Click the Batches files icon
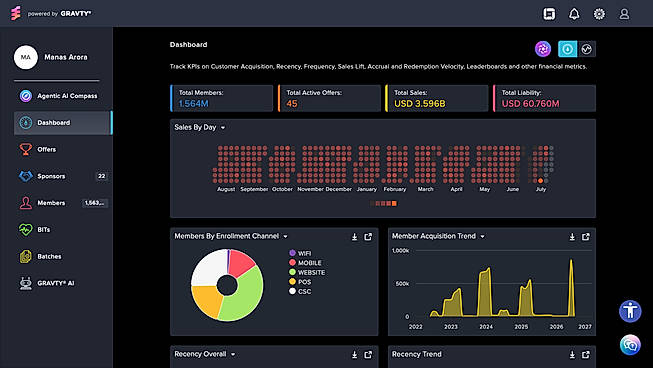 (x=25, y=256)
